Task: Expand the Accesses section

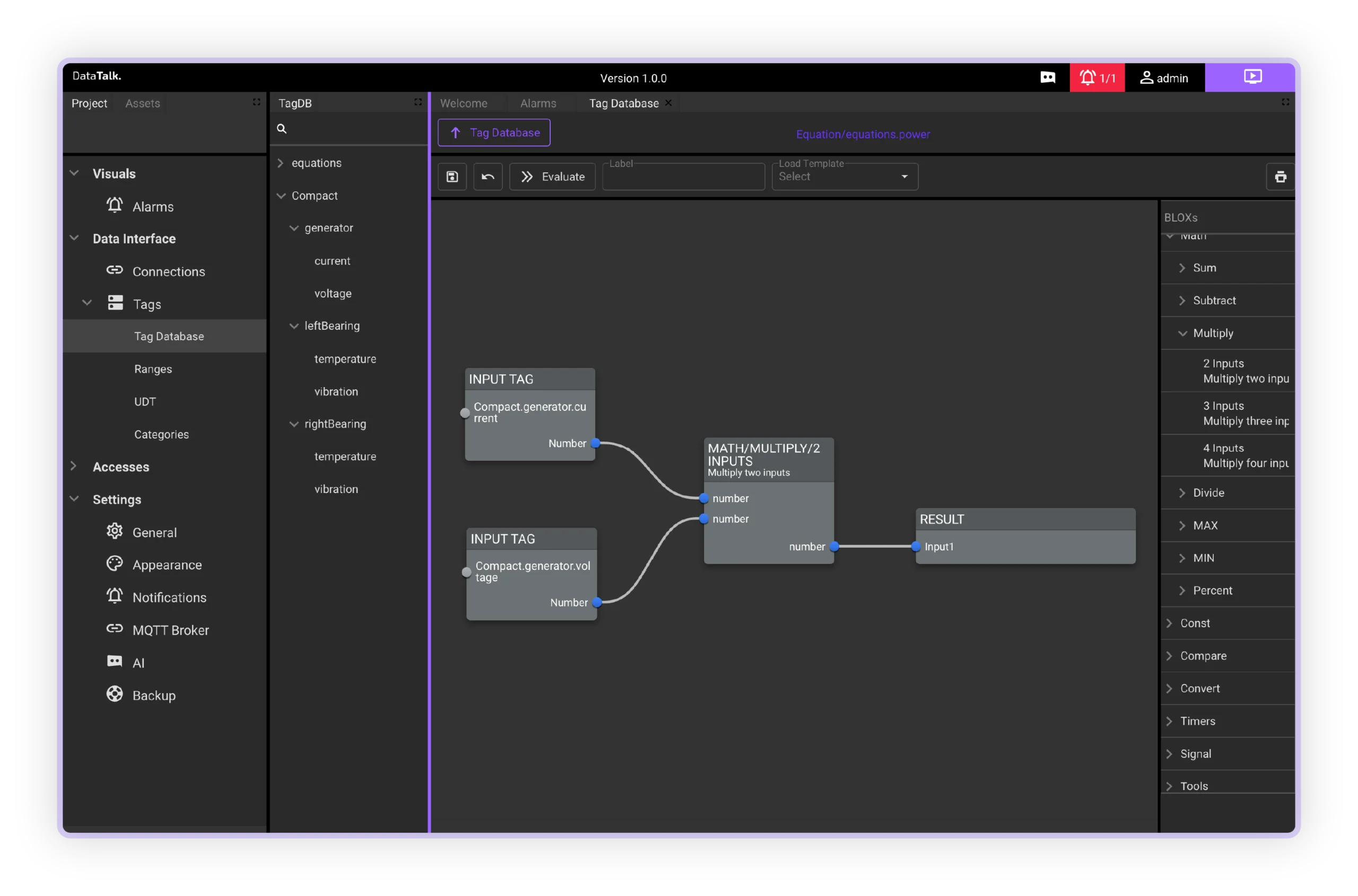Action: pos(74,466)
